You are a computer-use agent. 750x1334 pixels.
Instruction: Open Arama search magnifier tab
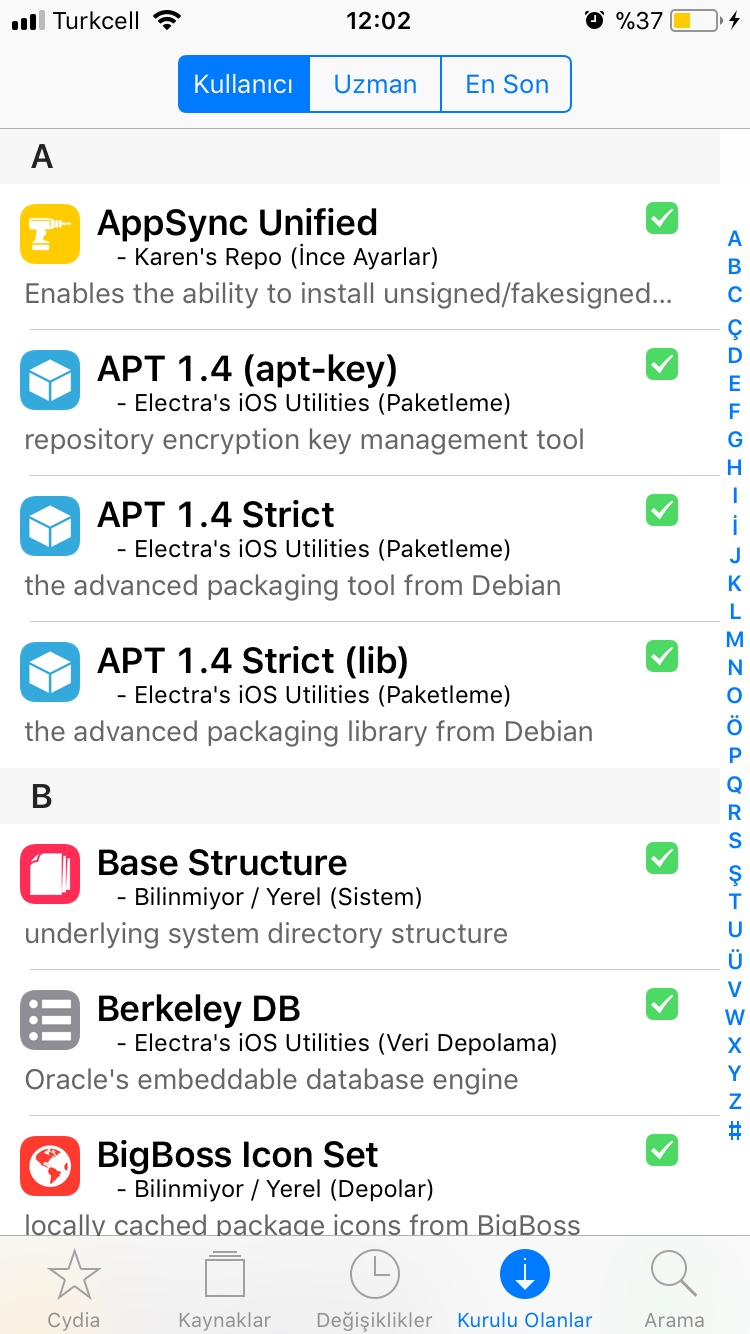[675, 1290]
